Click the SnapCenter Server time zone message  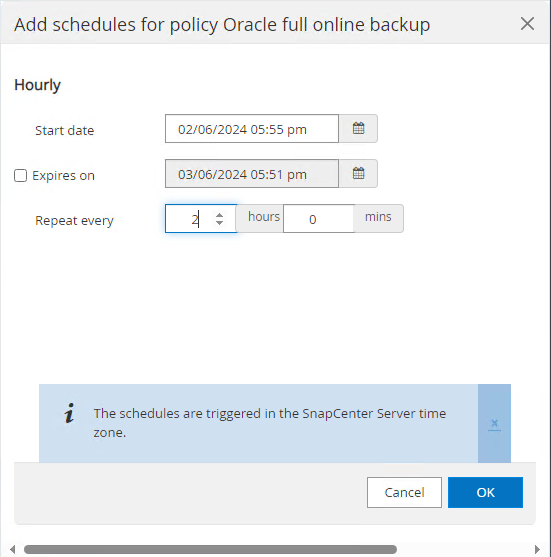(x=270, y=423)
